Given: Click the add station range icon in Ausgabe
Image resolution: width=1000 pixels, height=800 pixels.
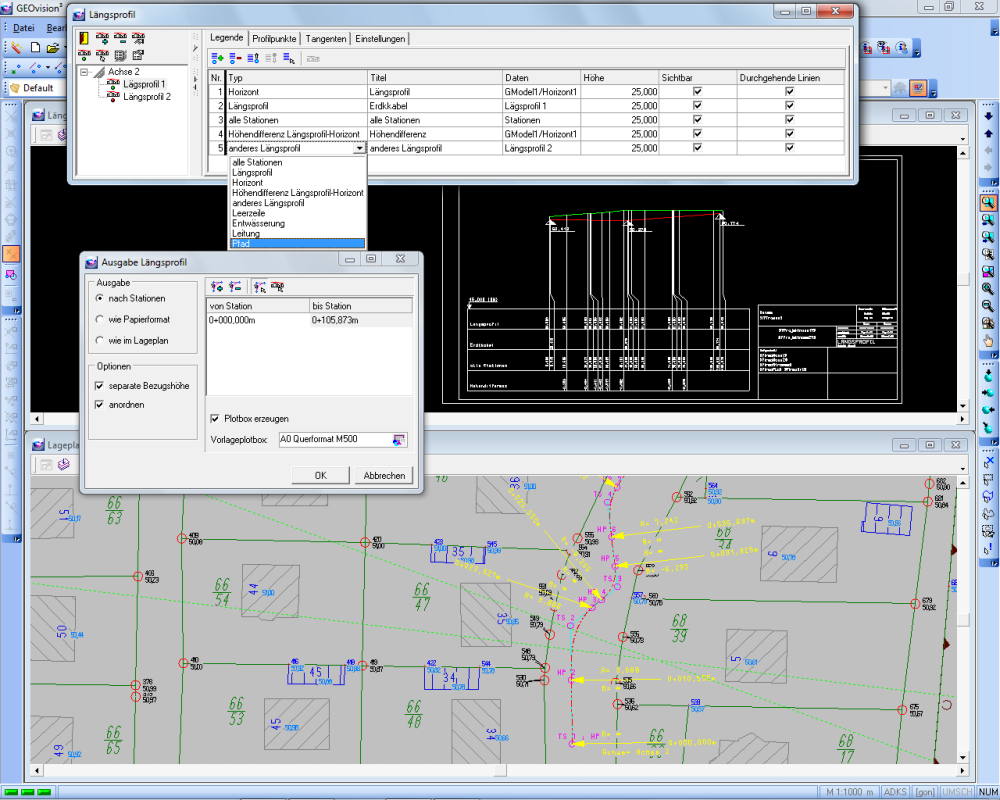Looking at the screenshot, I should tap(217, 286).
